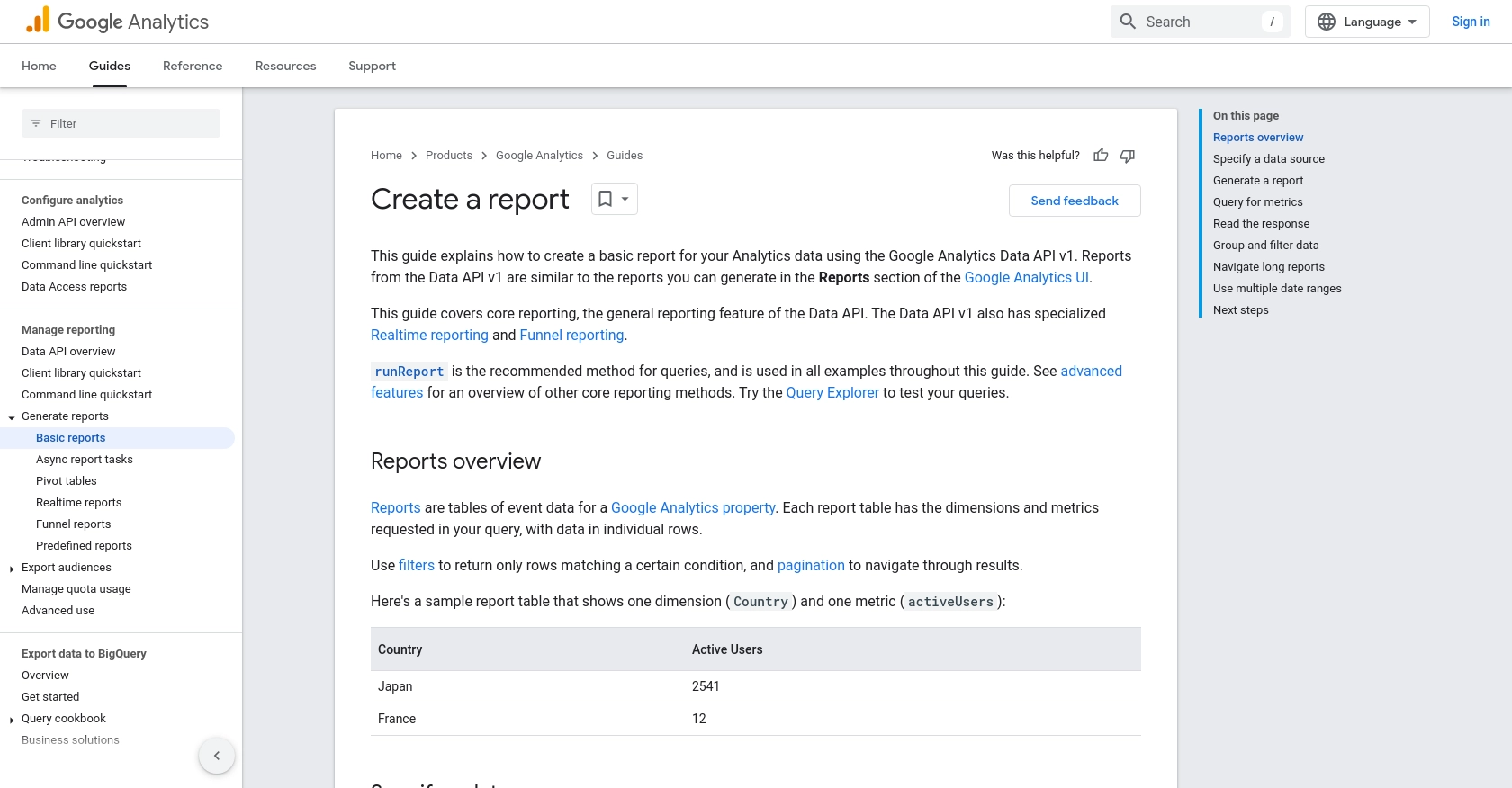Go to the Support tab
Image resolution: width=1512 pixels, height=788 pixels.
(372, 66)
